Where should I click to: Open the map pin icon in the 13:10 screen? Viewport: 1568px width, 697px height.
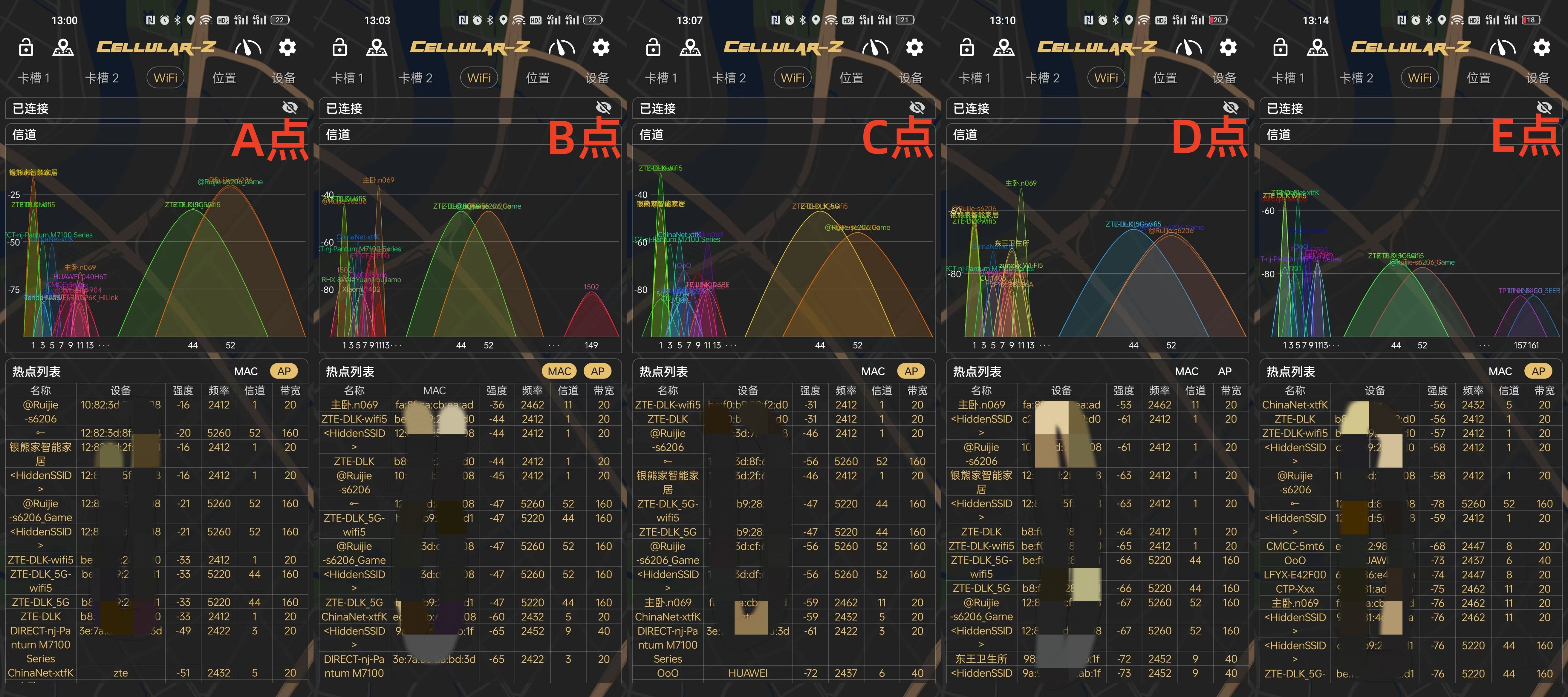[1004, 47]
